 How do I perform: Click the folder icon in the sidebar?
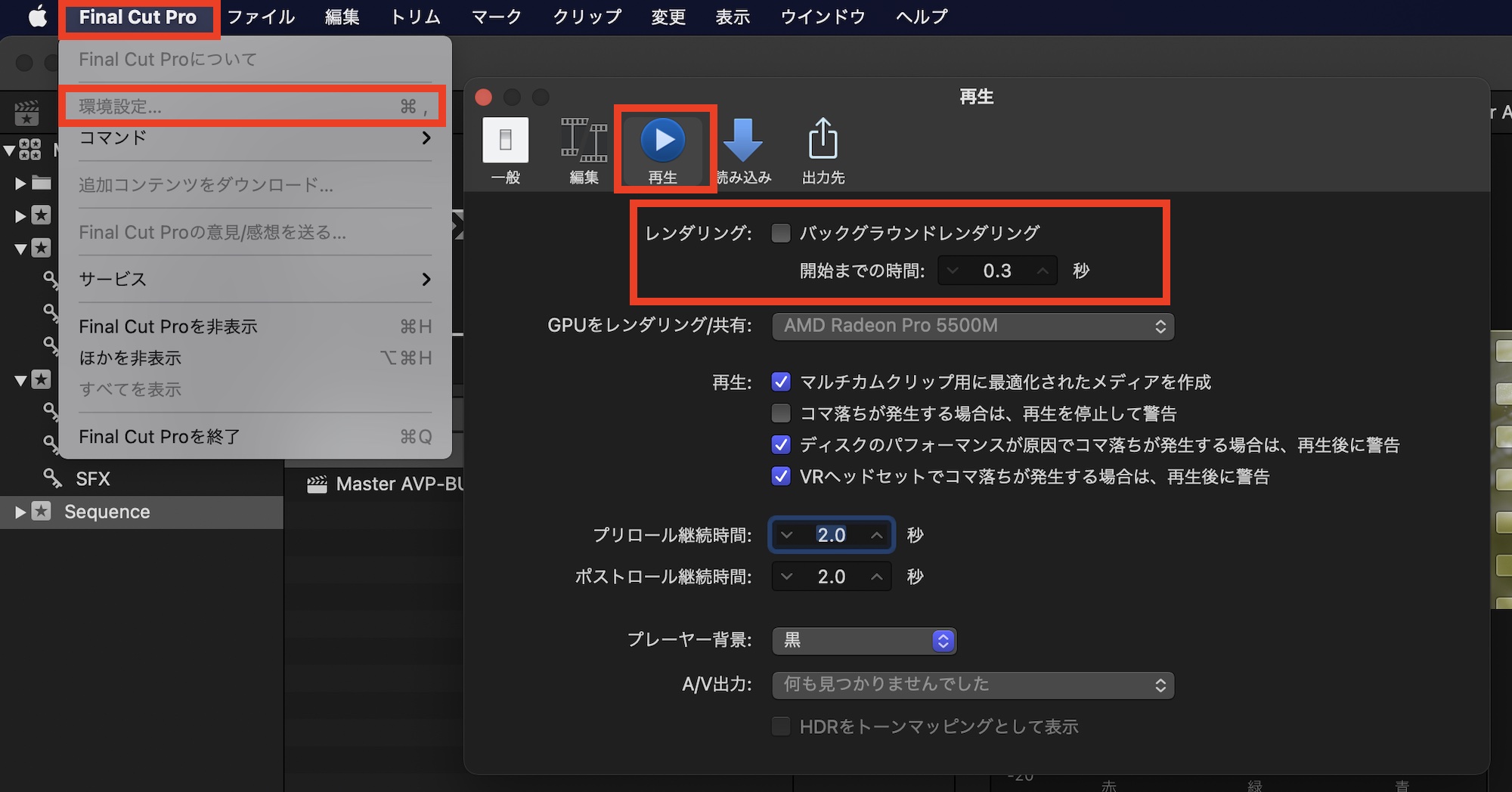42,183
